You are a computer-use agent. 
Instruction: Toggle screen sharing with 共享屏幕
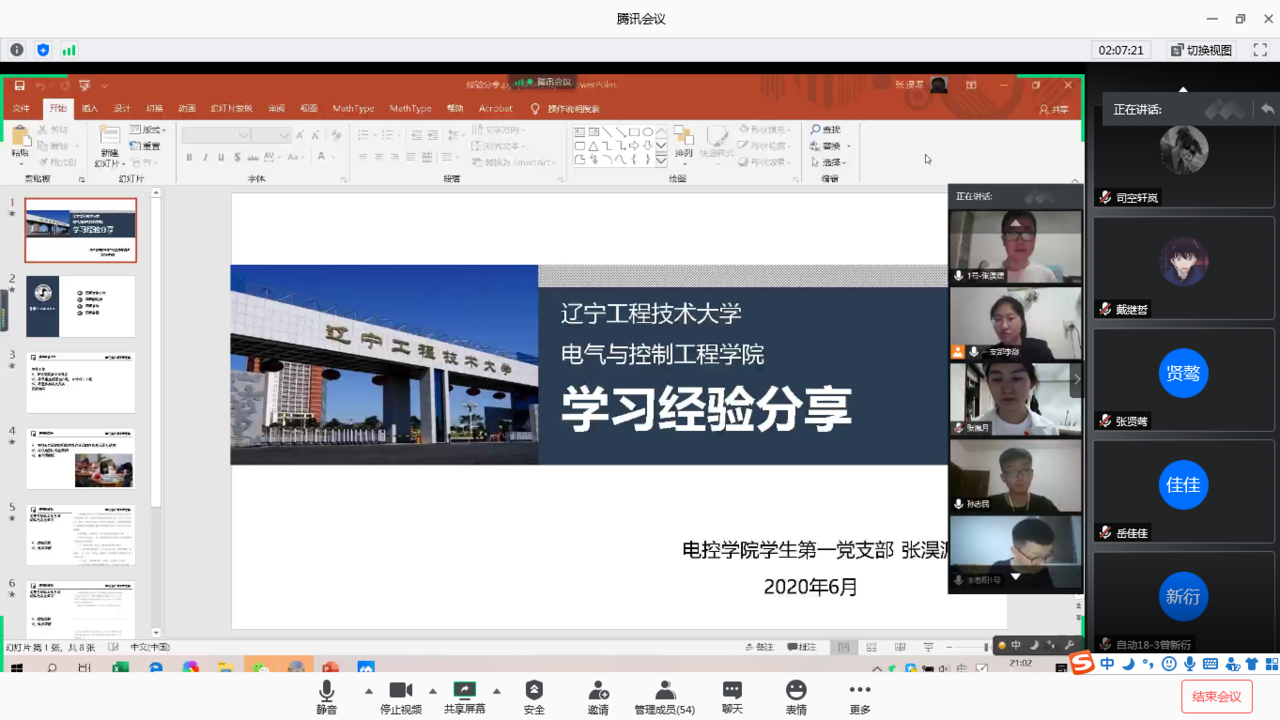[464, 695]
